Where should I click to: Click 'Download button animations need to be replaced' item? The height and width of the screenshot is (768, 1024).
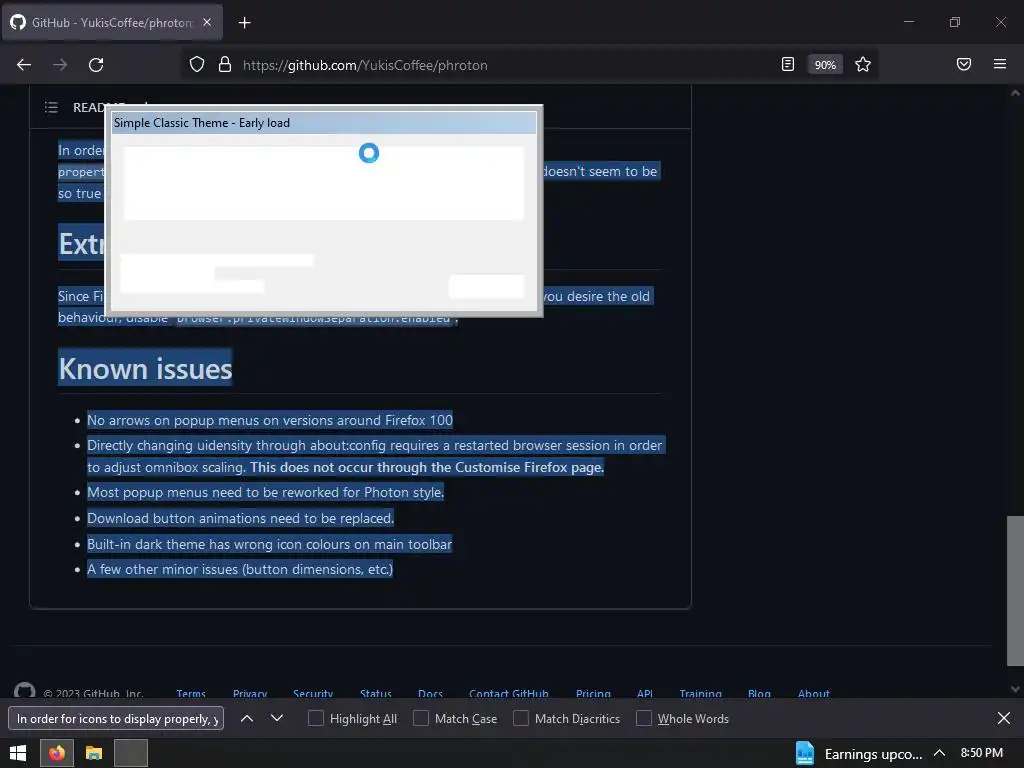point(240,518)
